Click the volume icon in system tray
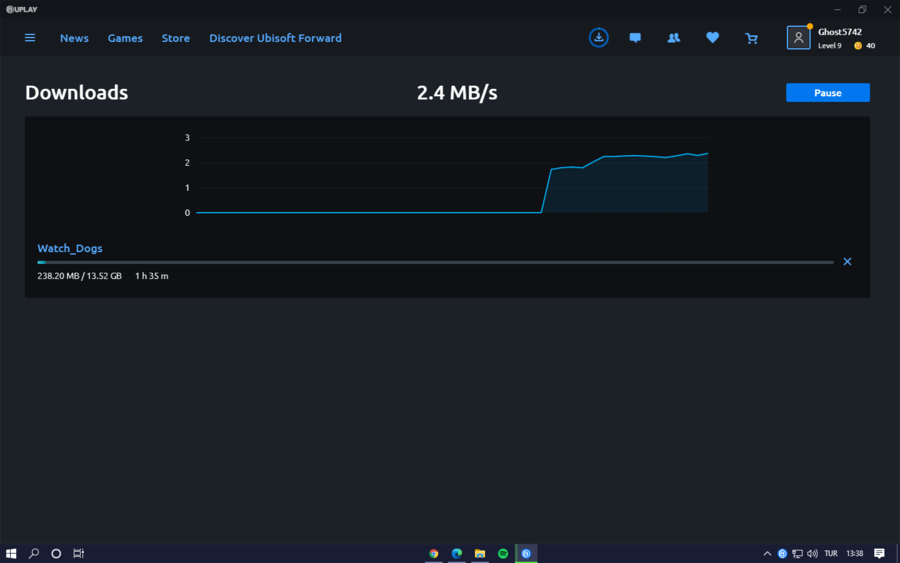 812,553
